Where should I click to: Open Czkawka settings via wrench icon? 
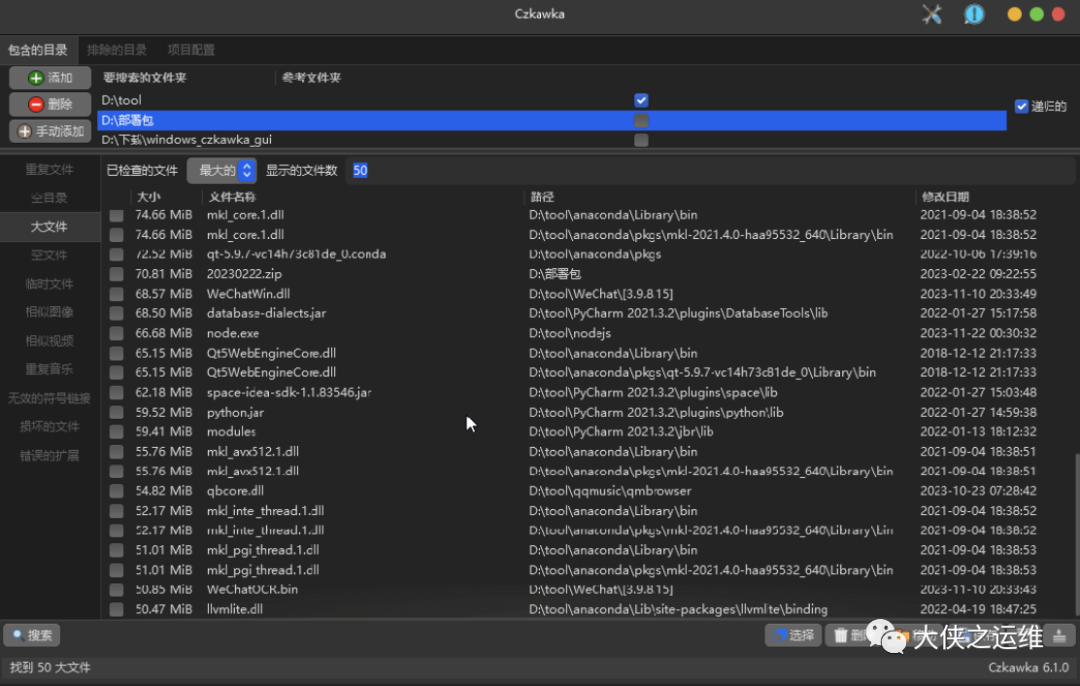(x=931, y=14)
